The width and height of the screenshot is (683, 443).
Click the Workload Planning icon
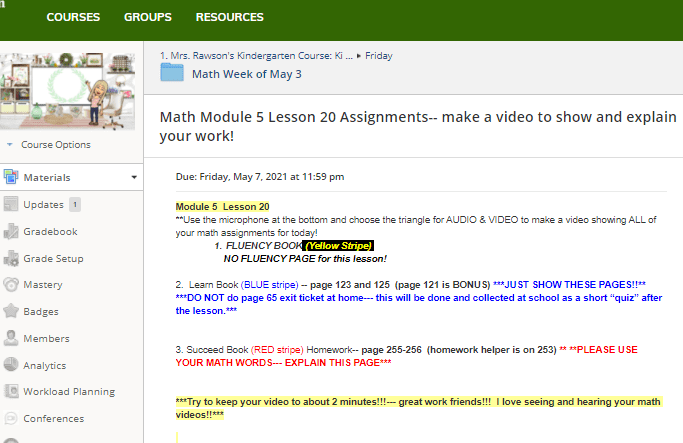(x=11, y=391)
